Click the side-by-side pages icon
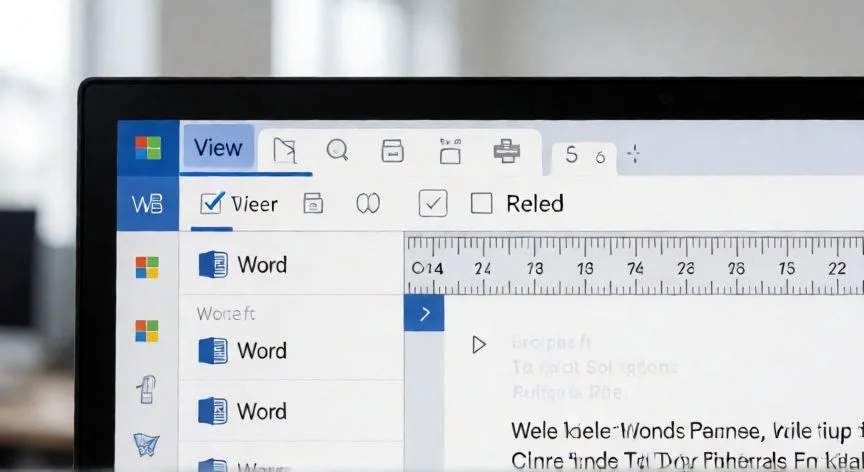Viewport: 864px width, 472px height. point(368,203)
